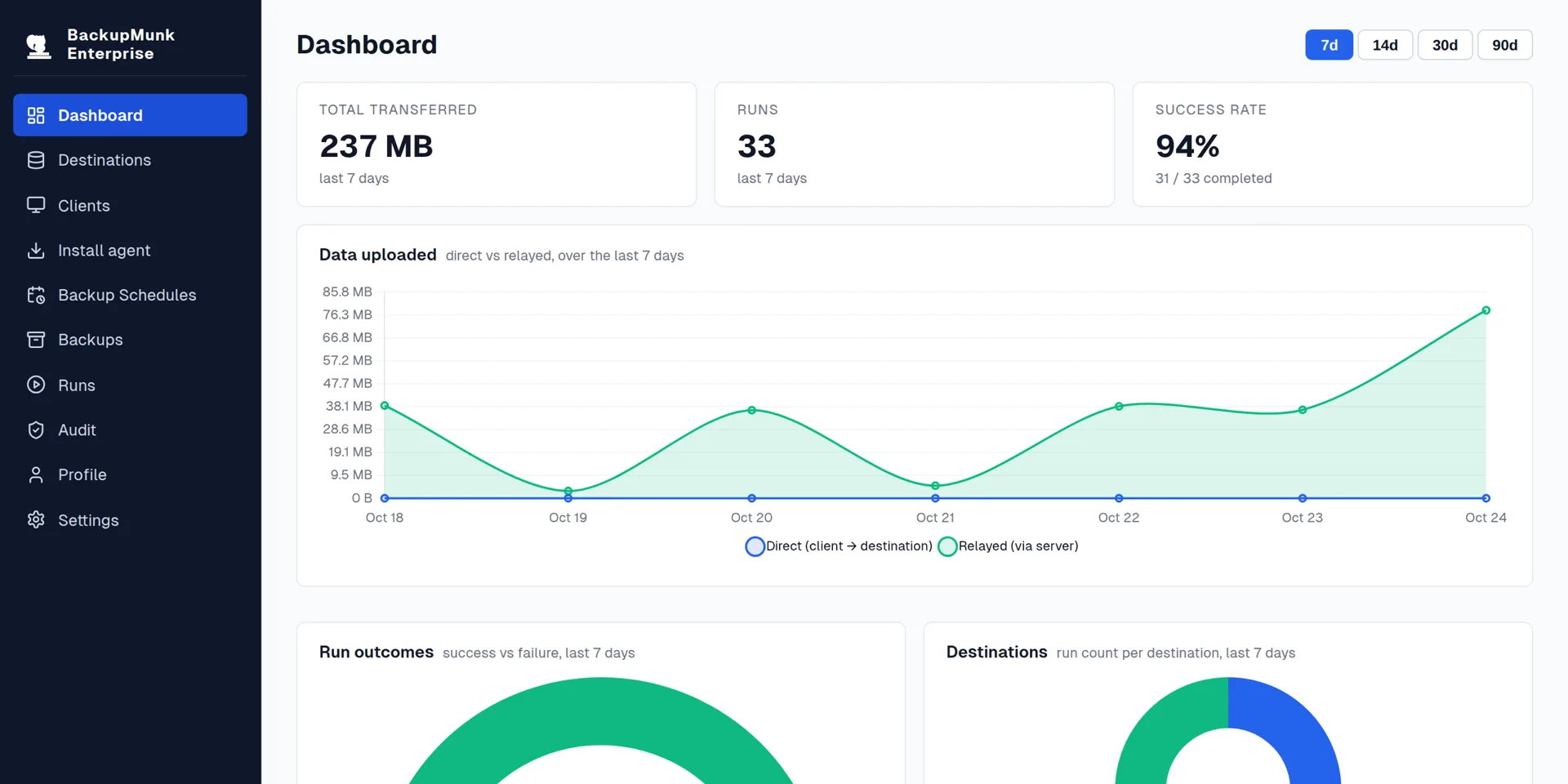Click the '94%' success rate value

[x=1187, y=146]
